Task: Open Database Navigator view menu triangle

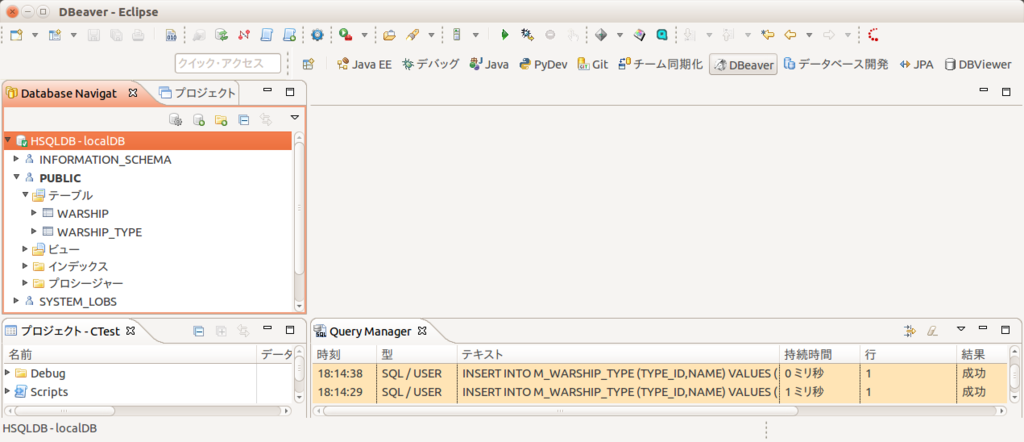Action: pyautogui.click(x=295, y=118)
